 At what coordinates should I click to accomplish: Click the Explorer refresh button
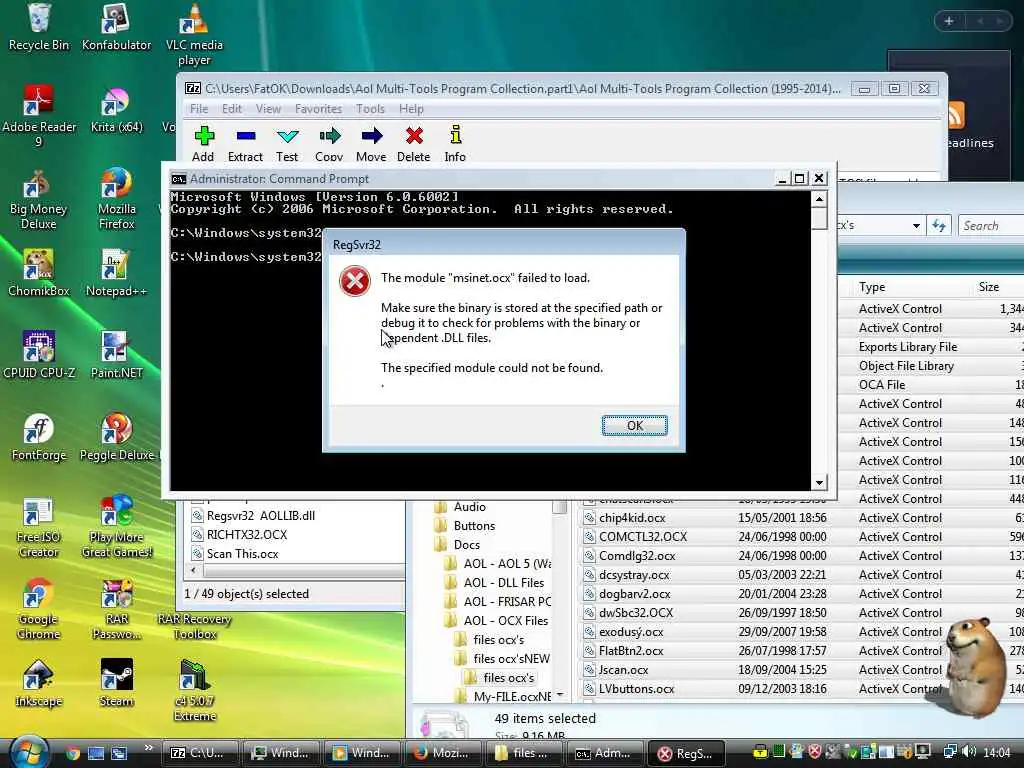(938, 226)
